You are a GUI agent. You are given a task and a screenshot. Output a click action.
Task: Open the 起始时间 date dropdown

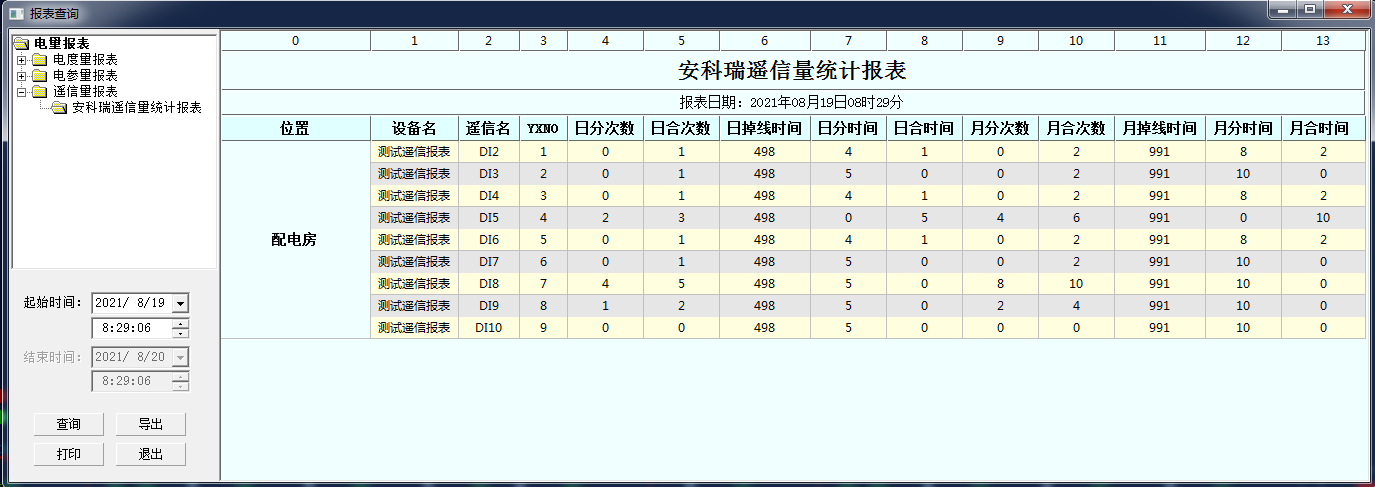pos(180,303)
